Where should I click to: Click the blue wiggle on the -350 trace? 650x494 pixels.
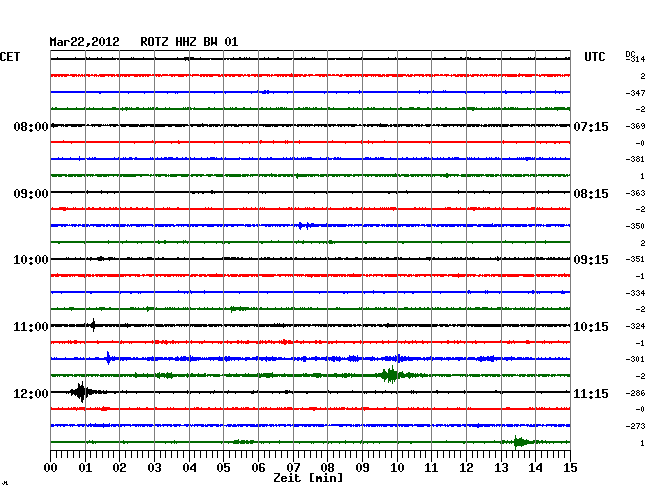click(305, 225)
